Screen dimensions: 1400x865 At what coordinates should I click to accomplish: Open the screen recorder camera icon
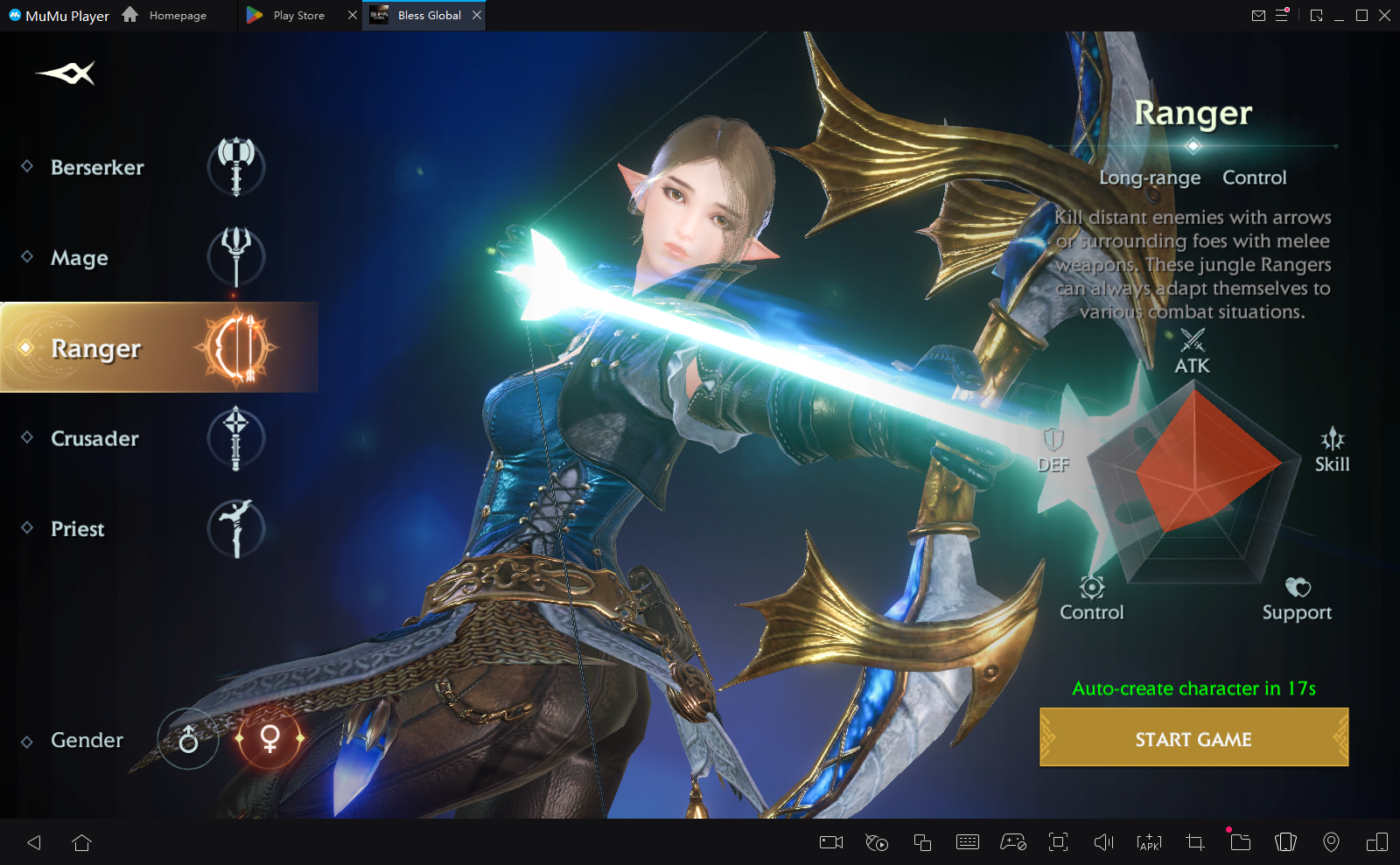pyautogui.click(x=830, y=842)
